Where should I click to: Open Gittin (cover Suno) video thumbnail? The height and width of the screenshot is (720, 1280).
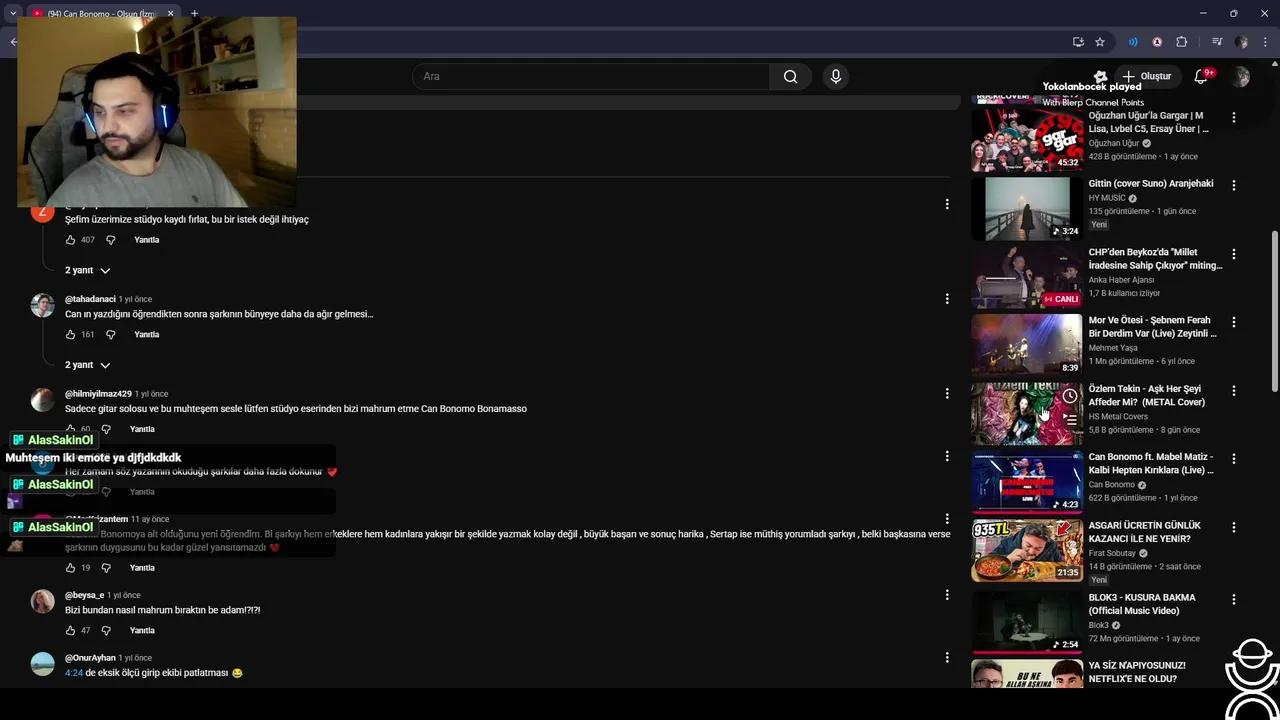1027,208
